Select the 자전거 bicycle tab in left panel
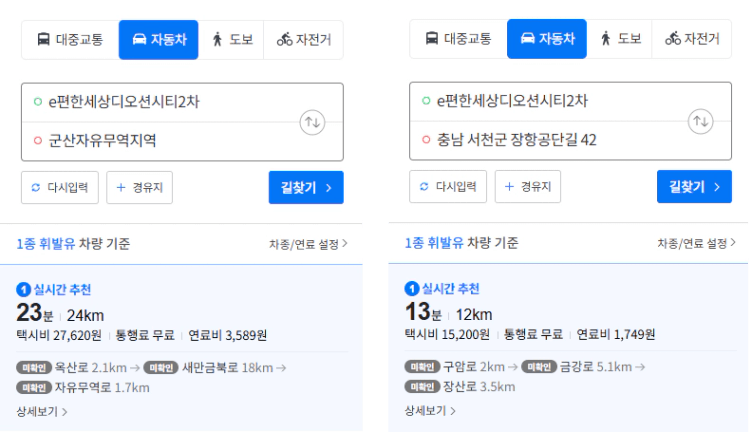This screenshot has width=752, height=432. click(x=304, y=40)
